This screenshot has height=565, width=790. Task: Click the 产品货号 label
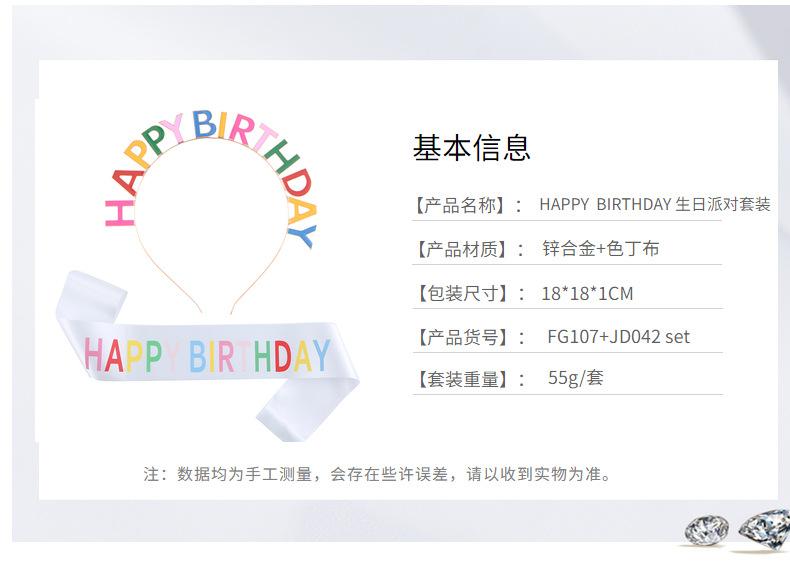click(460, 337)
